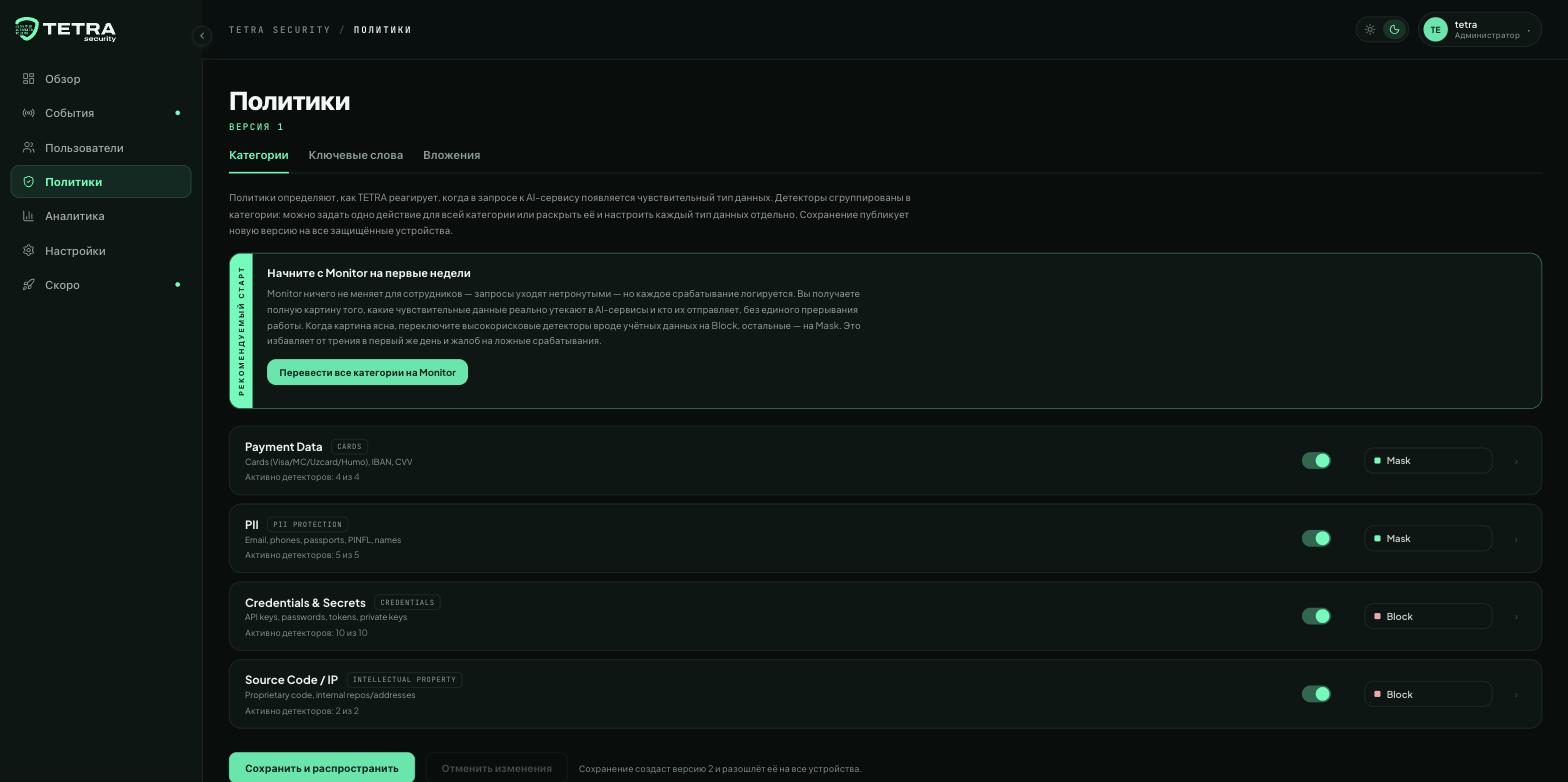Click the CARDS tag badge

click(x=349, y=447)
